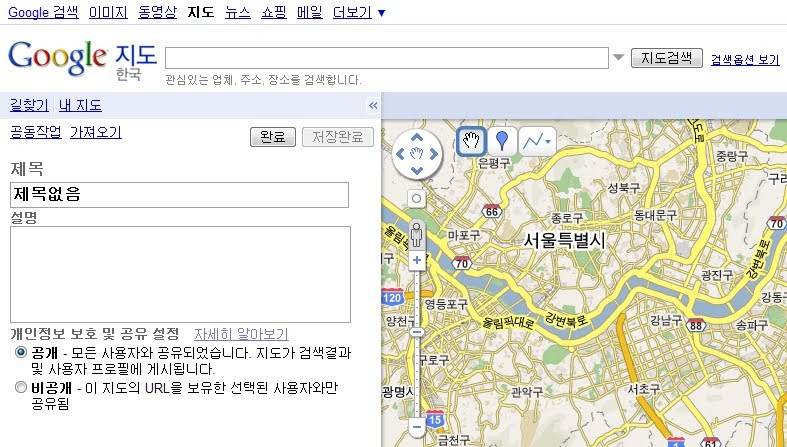Image resolution: width=787 pixels, height=447 pixels.
Task: Open 자세히 알아보기 link
Action: pos(241,334)
